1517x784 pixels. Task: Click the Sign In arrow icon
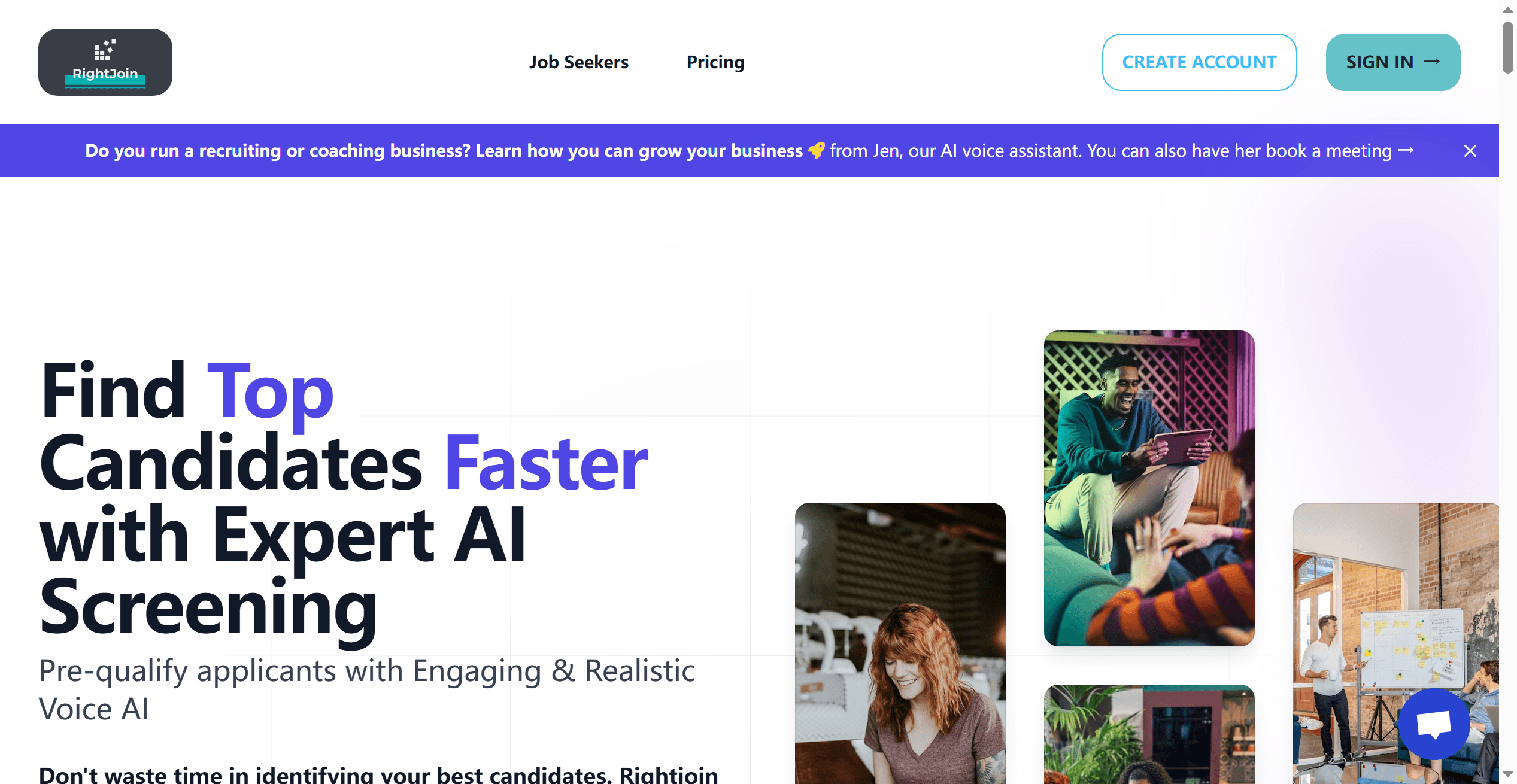[x=1432, y=62]
